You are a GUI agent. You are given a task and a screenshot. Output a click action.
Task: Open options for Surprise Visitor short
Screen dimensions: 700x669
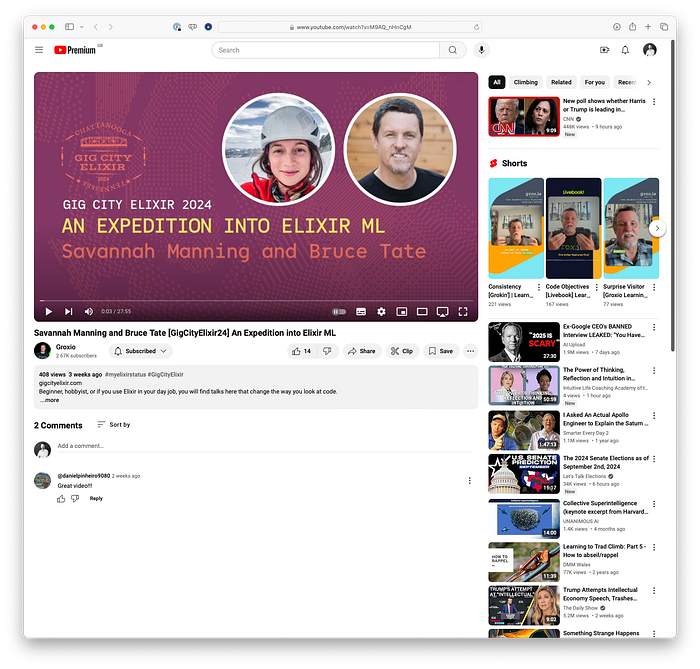[654, 287]
